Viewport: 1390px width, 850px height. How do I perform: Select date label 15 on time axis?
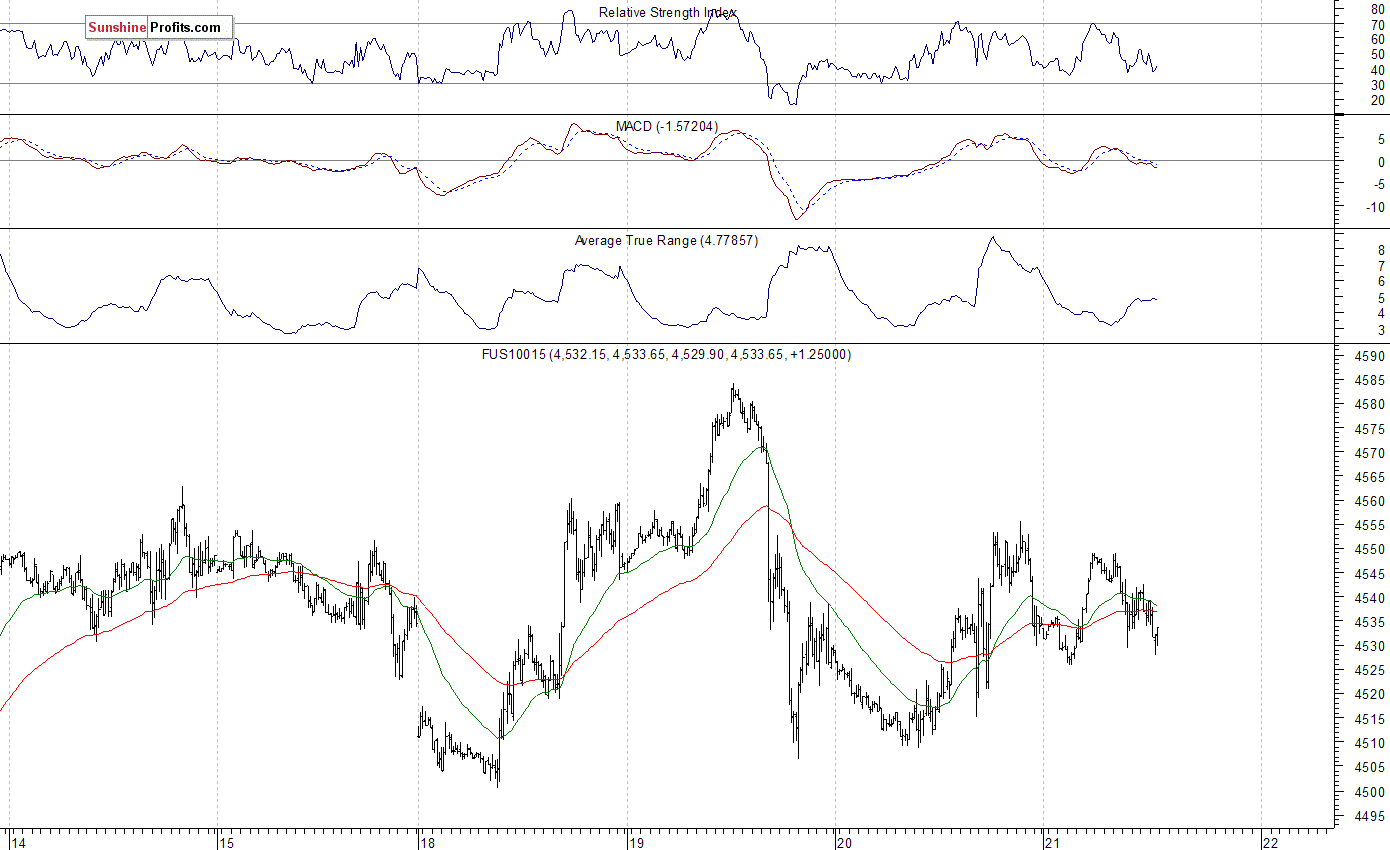pyautogui.click(x=226, y=842)
